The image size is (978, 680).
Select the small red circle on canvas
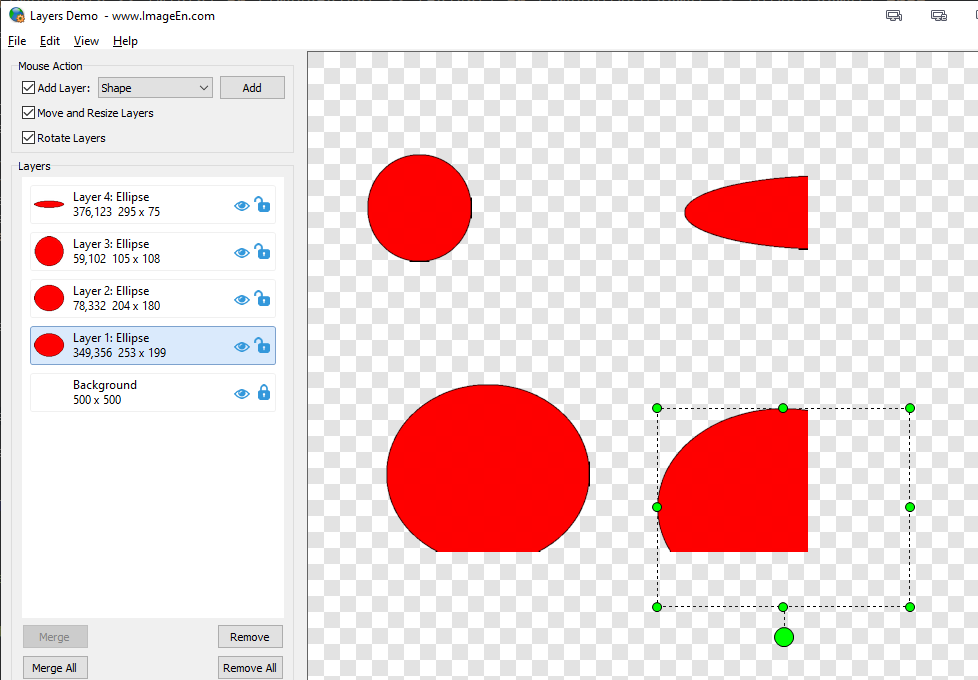pyautogui.click(x=419, y=208)
